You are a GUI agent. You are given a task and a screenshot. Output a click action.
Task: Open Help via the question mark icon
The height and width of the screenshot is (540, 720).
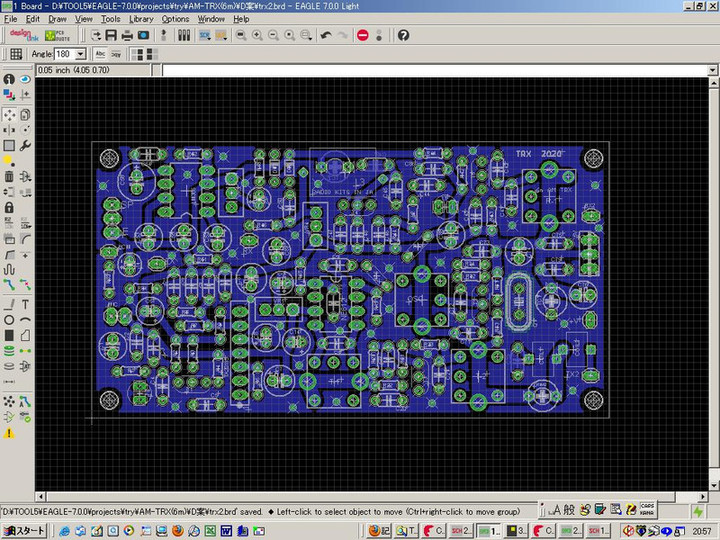click(x=403, y=35)
